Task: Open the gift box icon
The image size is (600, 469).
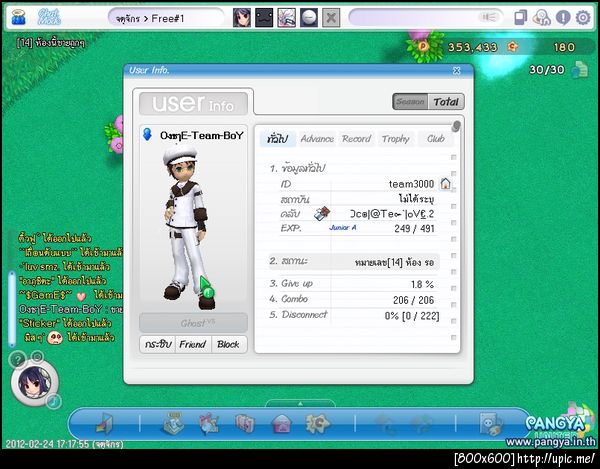Action: tap(209, 423)
